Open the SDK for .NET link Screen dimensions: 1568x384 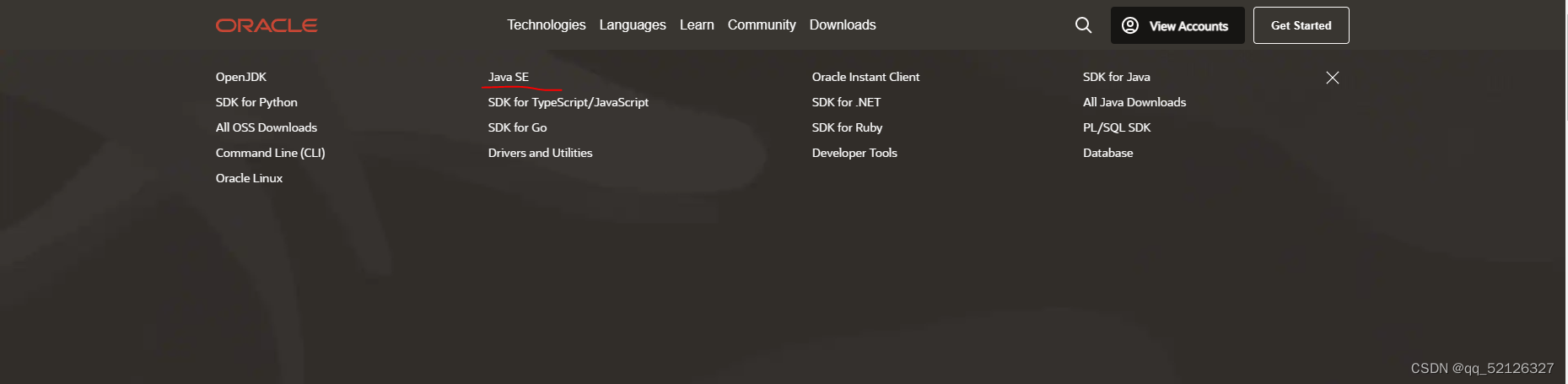[847, 102]
